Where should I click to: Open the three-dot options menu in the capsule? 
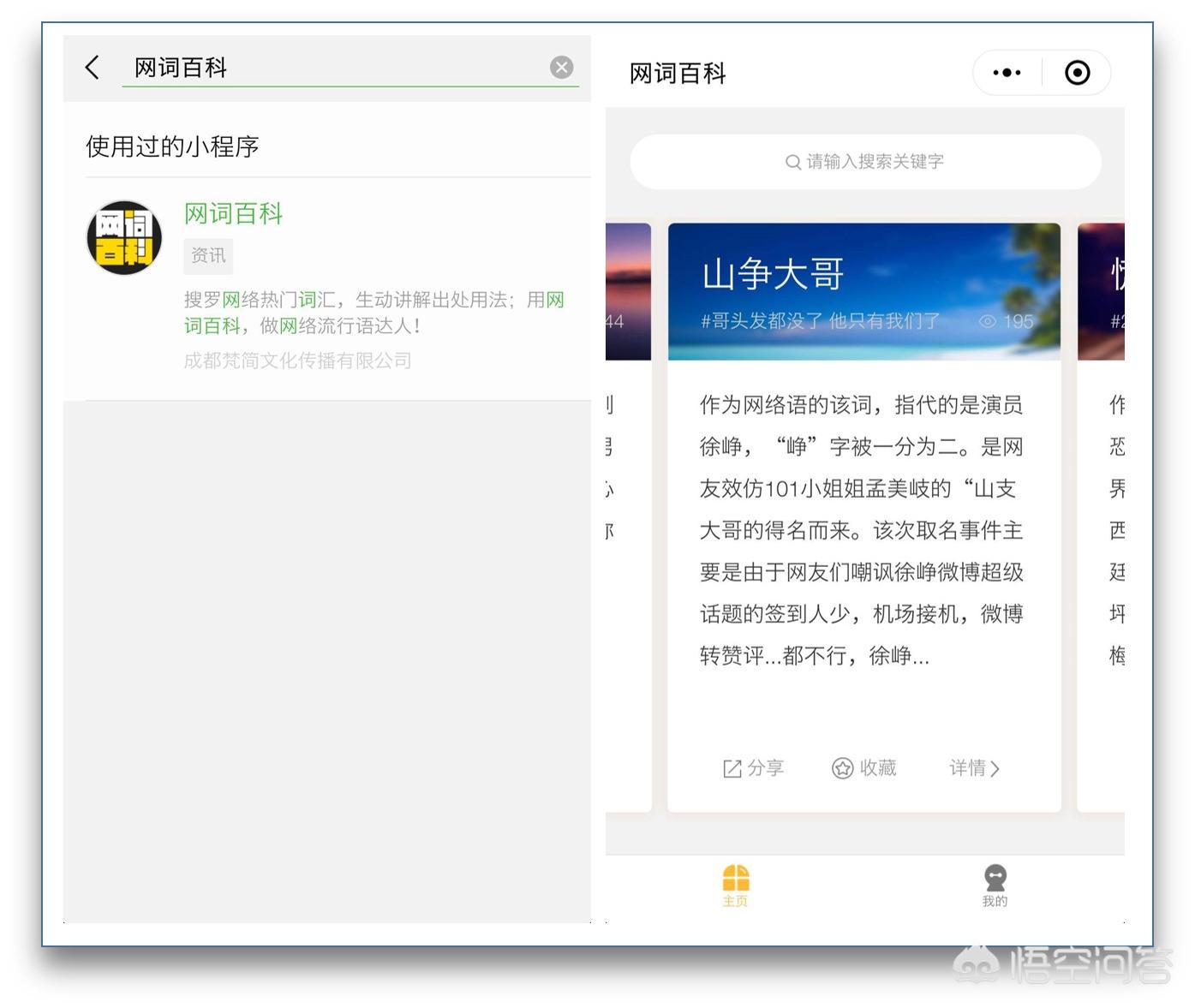click(x=1006, y=73)
